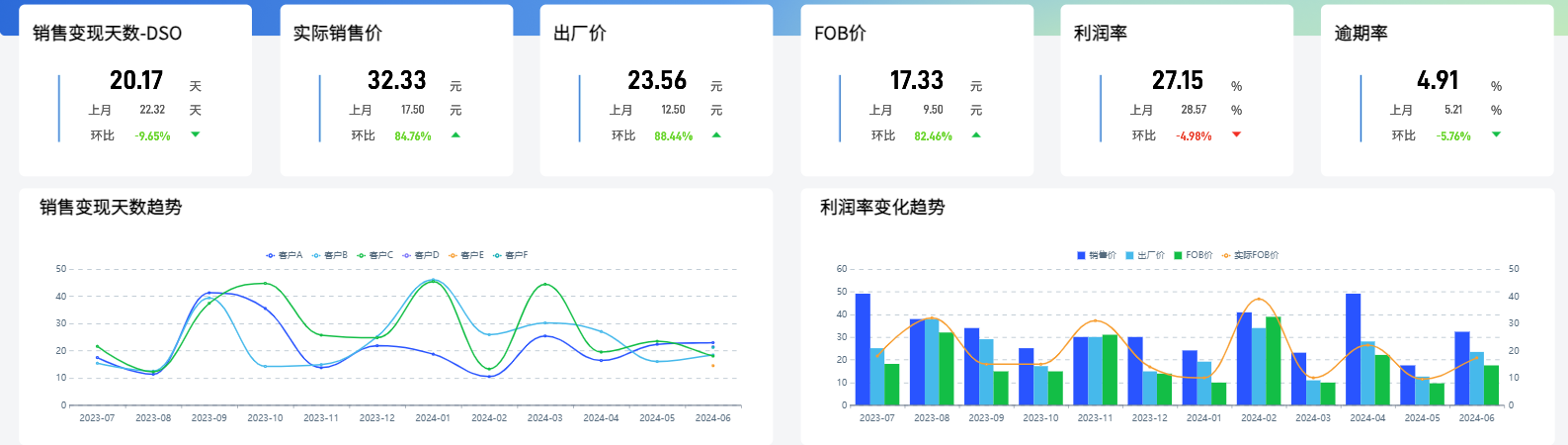Click the 82.46% 环比 value
The image size is (1568, 445).
(934, 136)
